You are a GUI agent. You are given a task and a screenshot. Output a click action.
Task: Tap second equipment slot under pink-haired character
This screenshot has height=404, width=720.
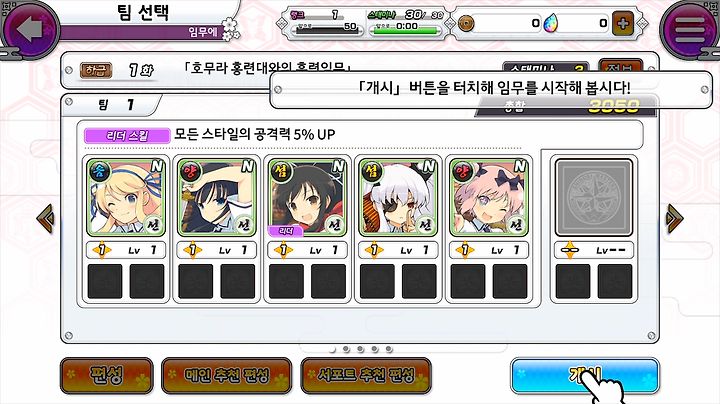point(510,281)
